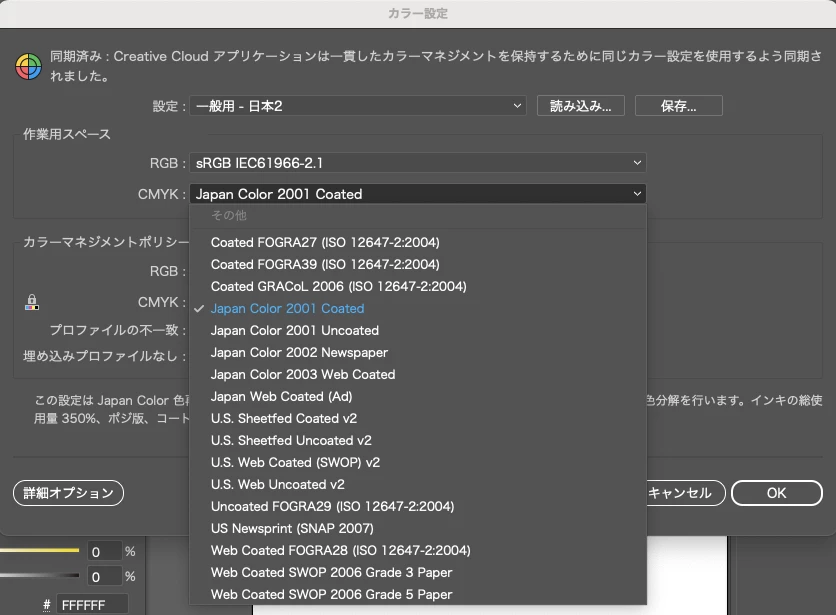Open the 設定 preset dropdown
Screen dimensions: 836x615
(358, 106)
